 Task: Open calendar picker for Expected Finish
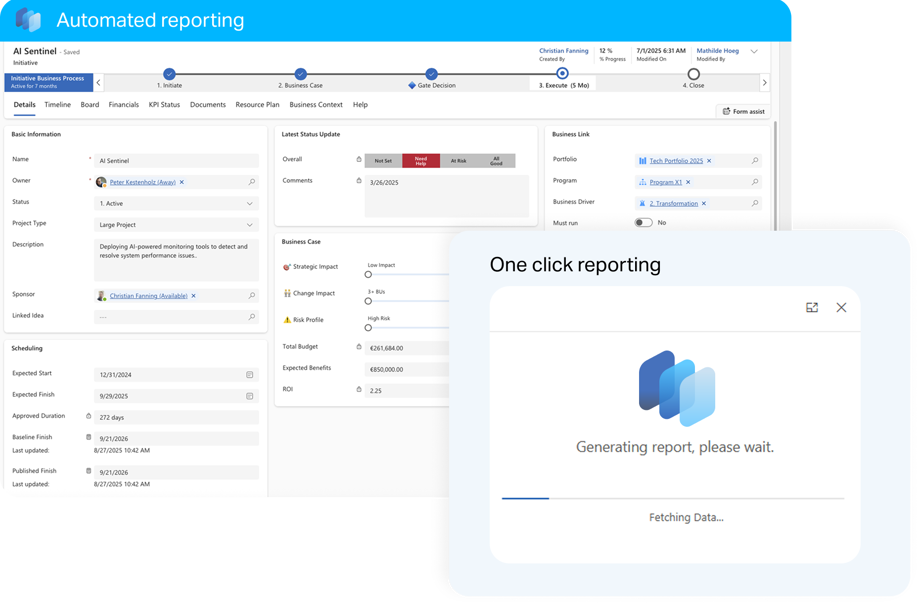tap(250, 396)
